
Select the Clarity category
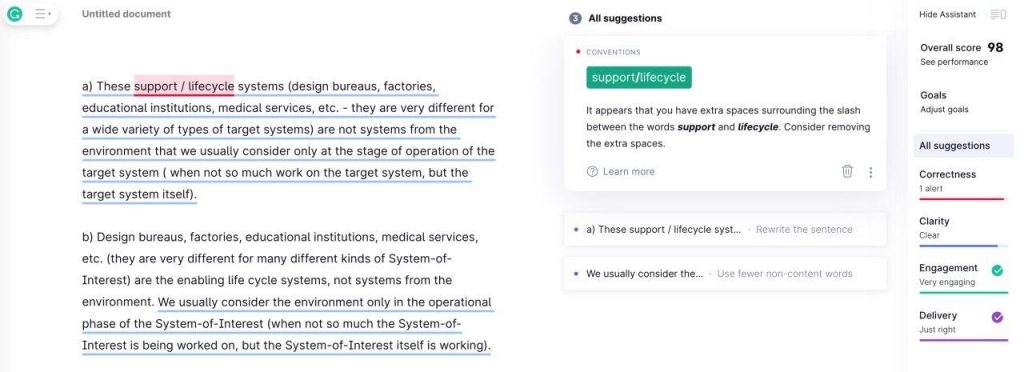pos(963,229)
